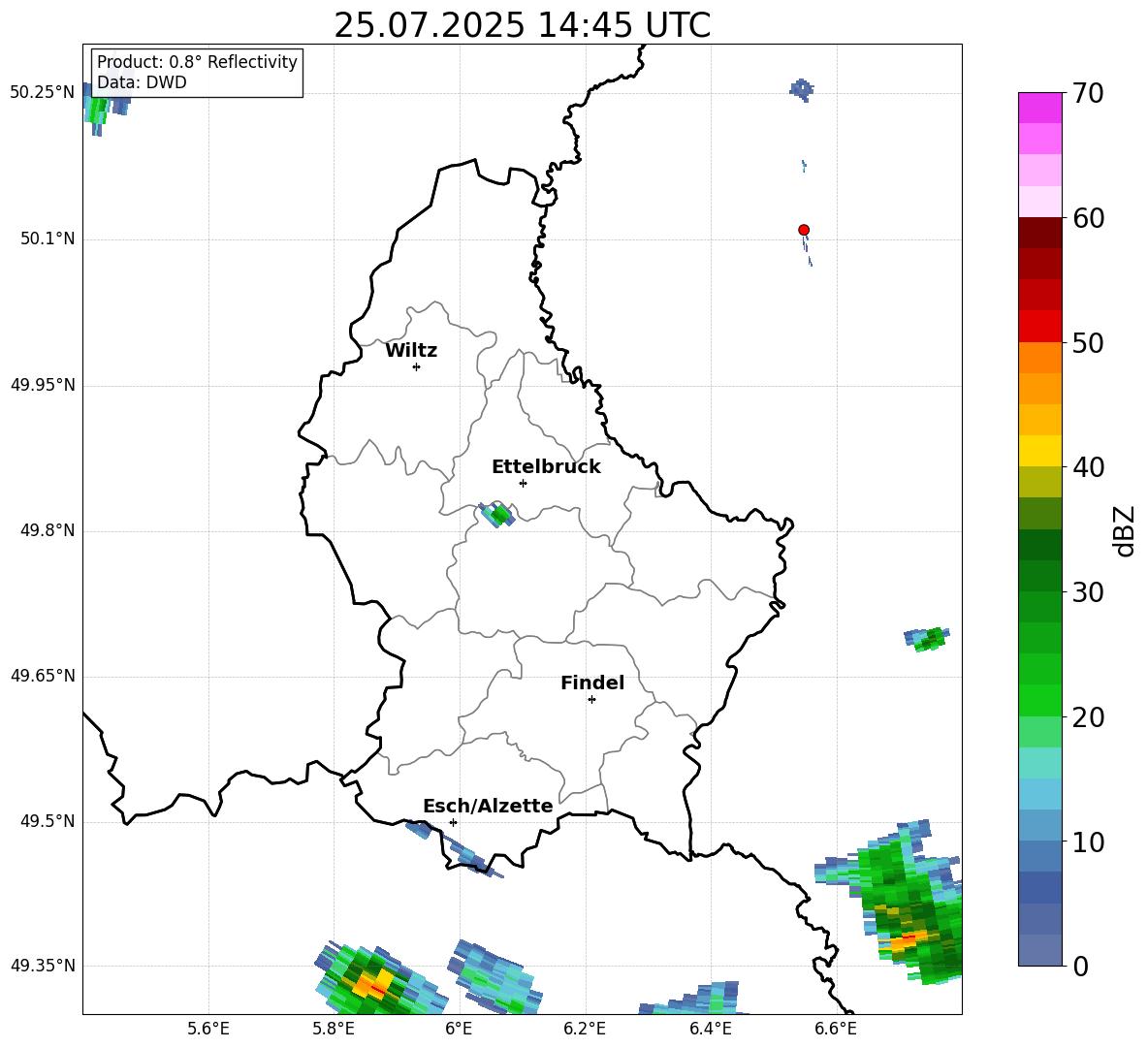Click the small green radar echo south of Ettelbruck
Viewport: 1148px width, 1048px height.
[498, 515]
